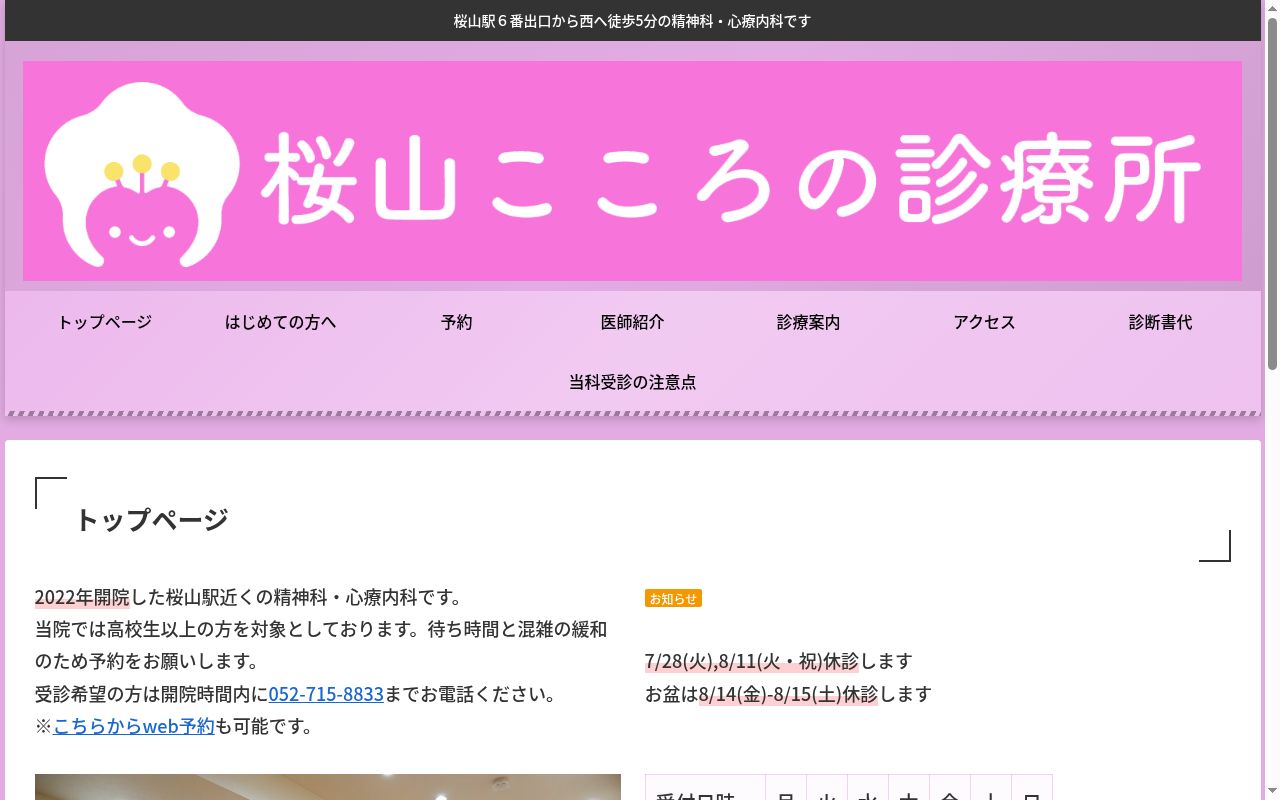
Task: Click the 当院では高校生以上 paragraph line
Action: point(321,630)
